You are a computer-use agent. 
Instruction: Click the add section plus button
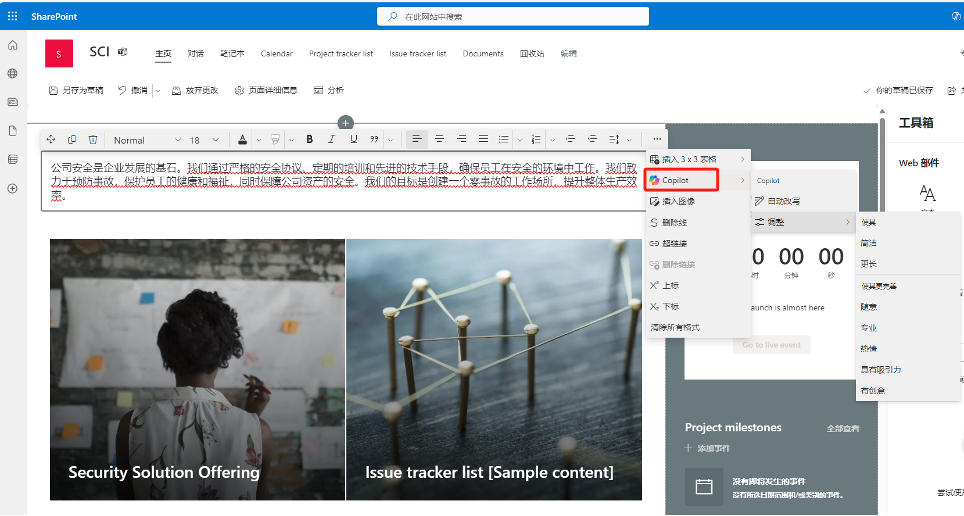click(x=346, y=123)
